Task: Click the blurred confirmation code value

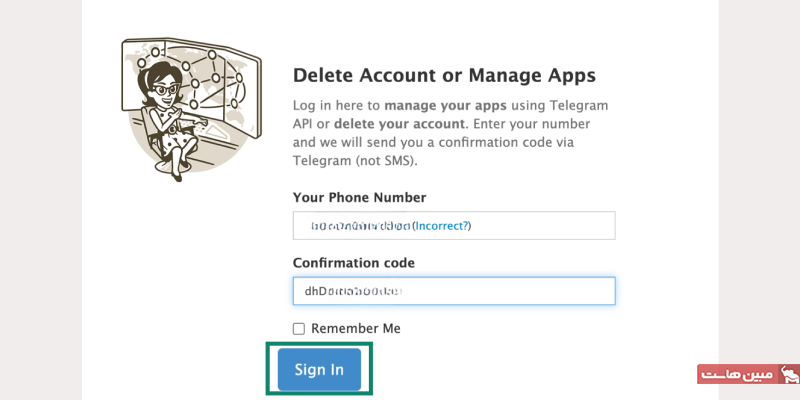Action: [x=353, y=291]
